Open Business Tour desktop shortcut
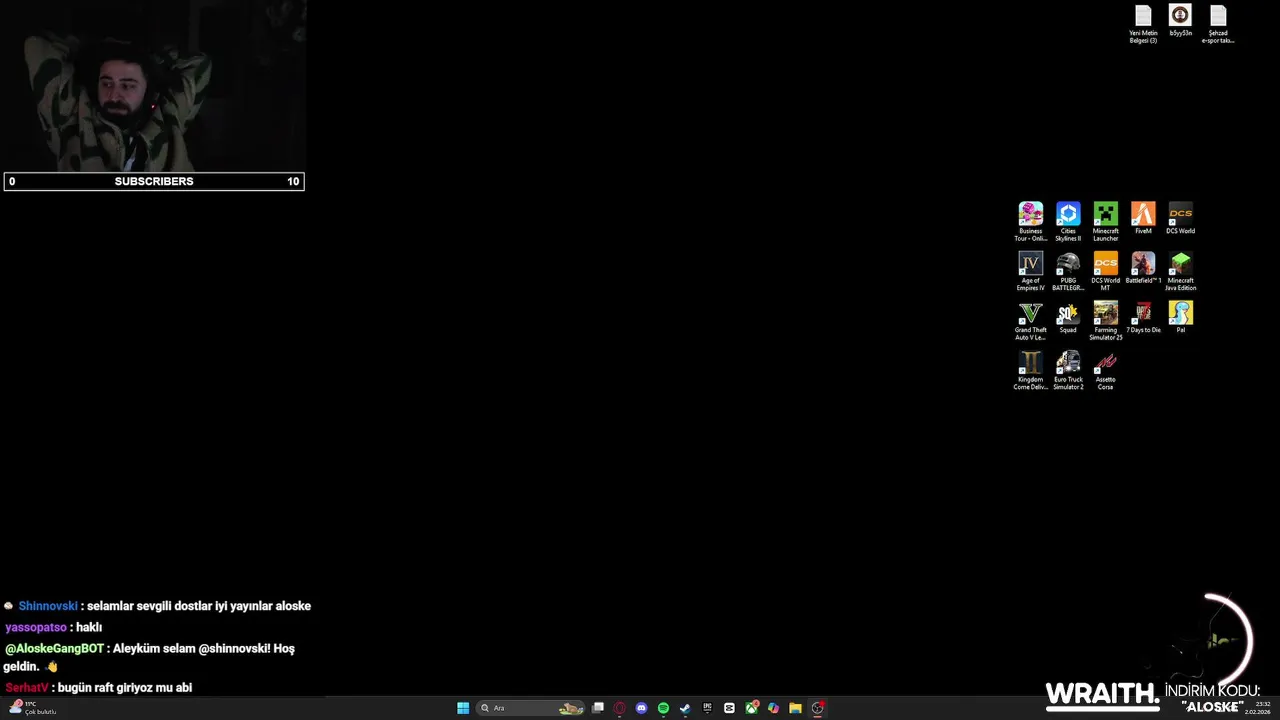The width and height of the screenshot is (1280, 720). 1030,221
